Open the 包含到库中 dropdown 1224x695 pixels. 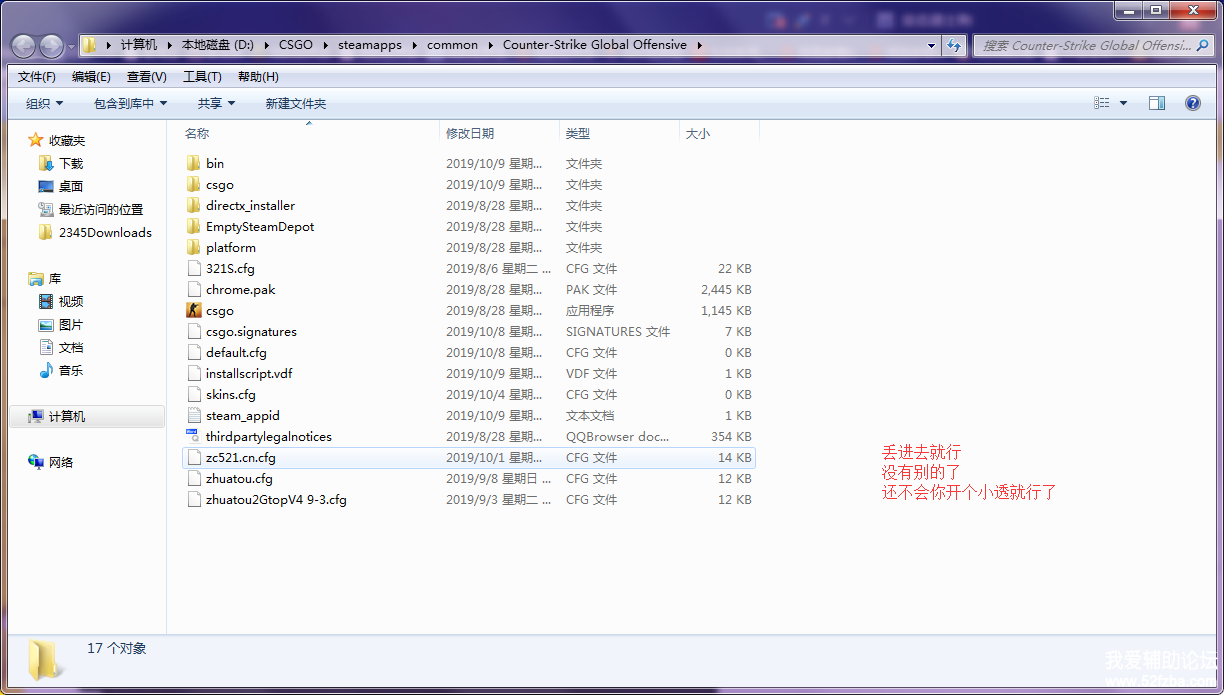click(130, 103)
